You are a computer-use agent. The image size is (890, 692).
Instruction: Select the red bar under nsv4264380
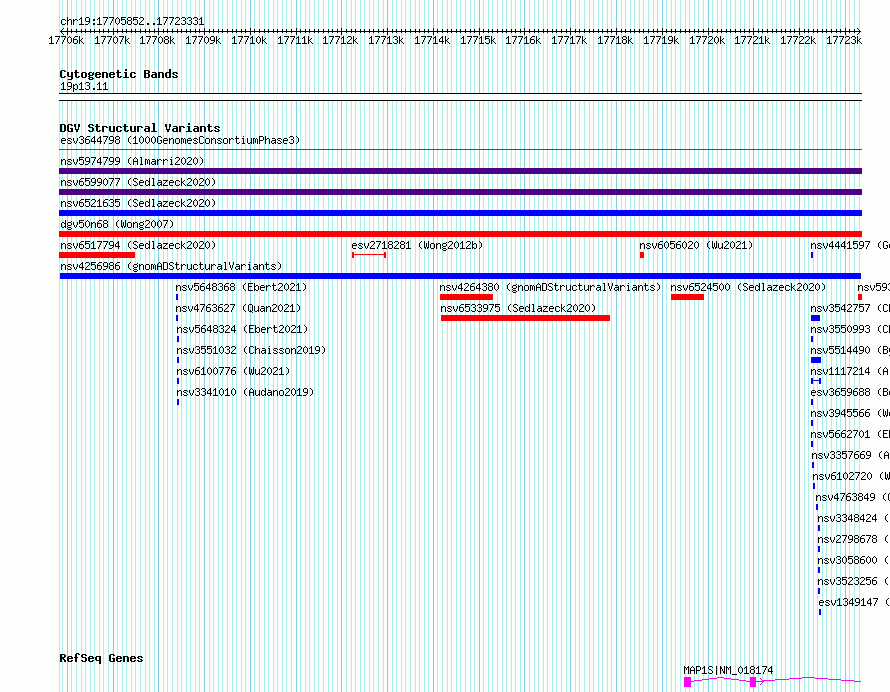[466, 297]
